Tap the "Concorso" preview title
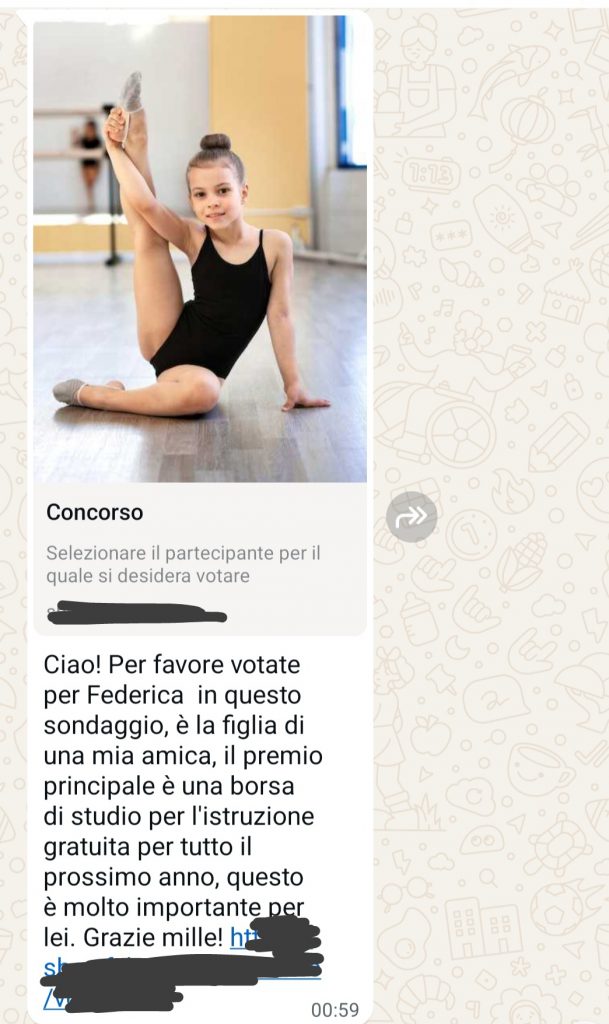 point(95,513)
